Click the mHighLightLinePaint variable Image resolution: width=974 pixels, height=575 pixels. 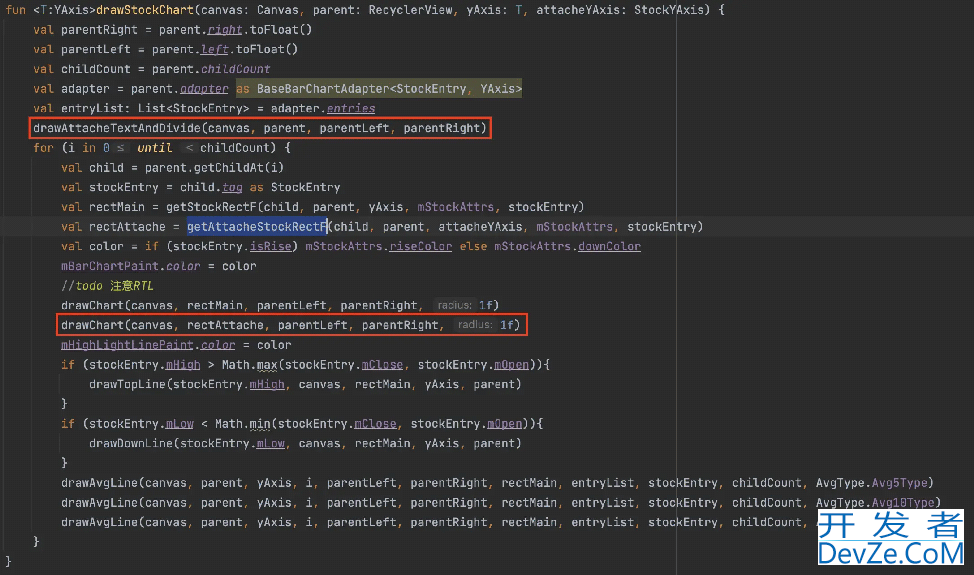[x=127, y=345]
